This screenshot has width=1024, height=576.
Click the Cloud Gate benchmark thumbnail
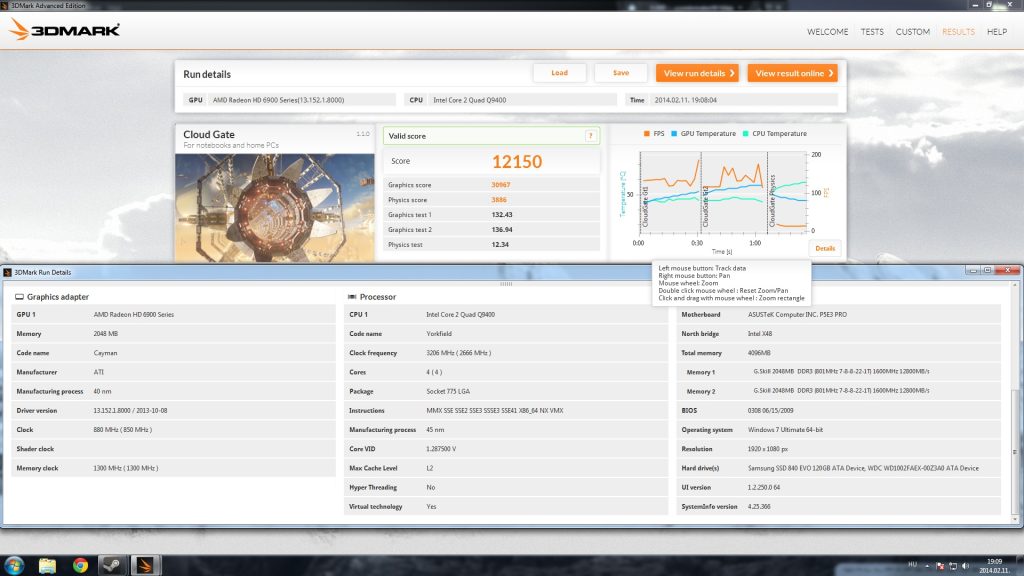[x=275, y=208]
